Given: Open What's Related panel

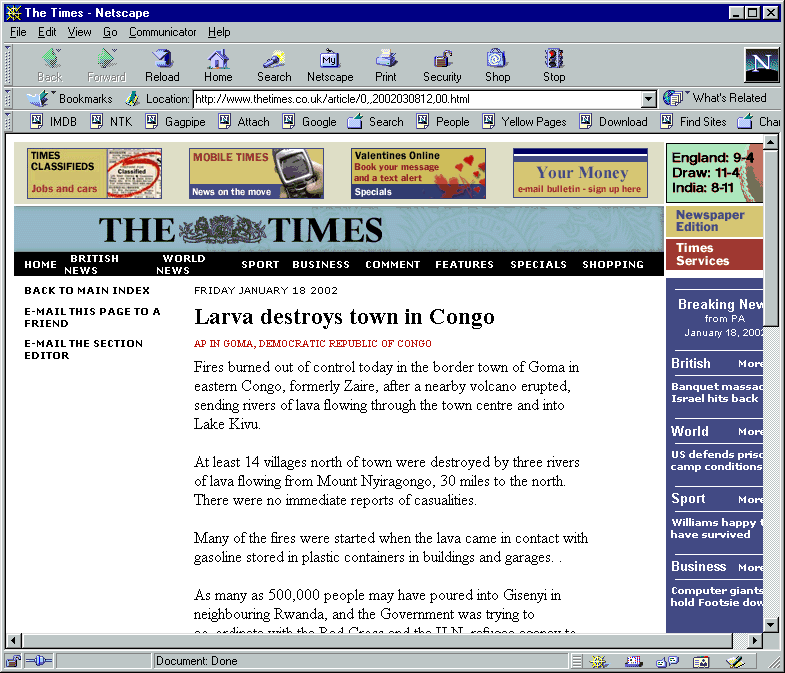Looking at the screenshot, I should point(715,98).
